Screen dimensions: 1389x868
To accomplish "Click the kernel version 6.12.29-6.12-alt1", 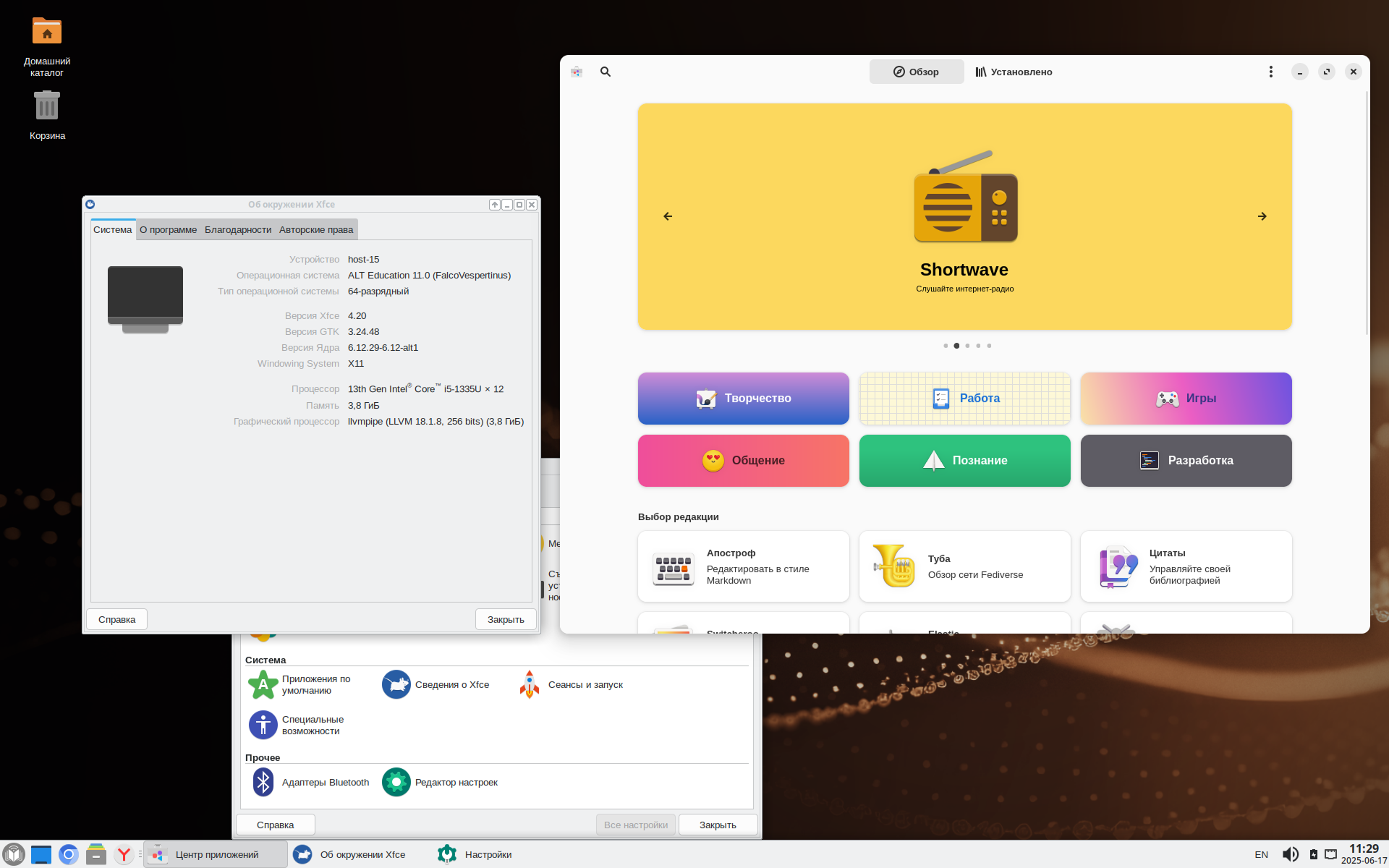I will [x=383, y=348].
